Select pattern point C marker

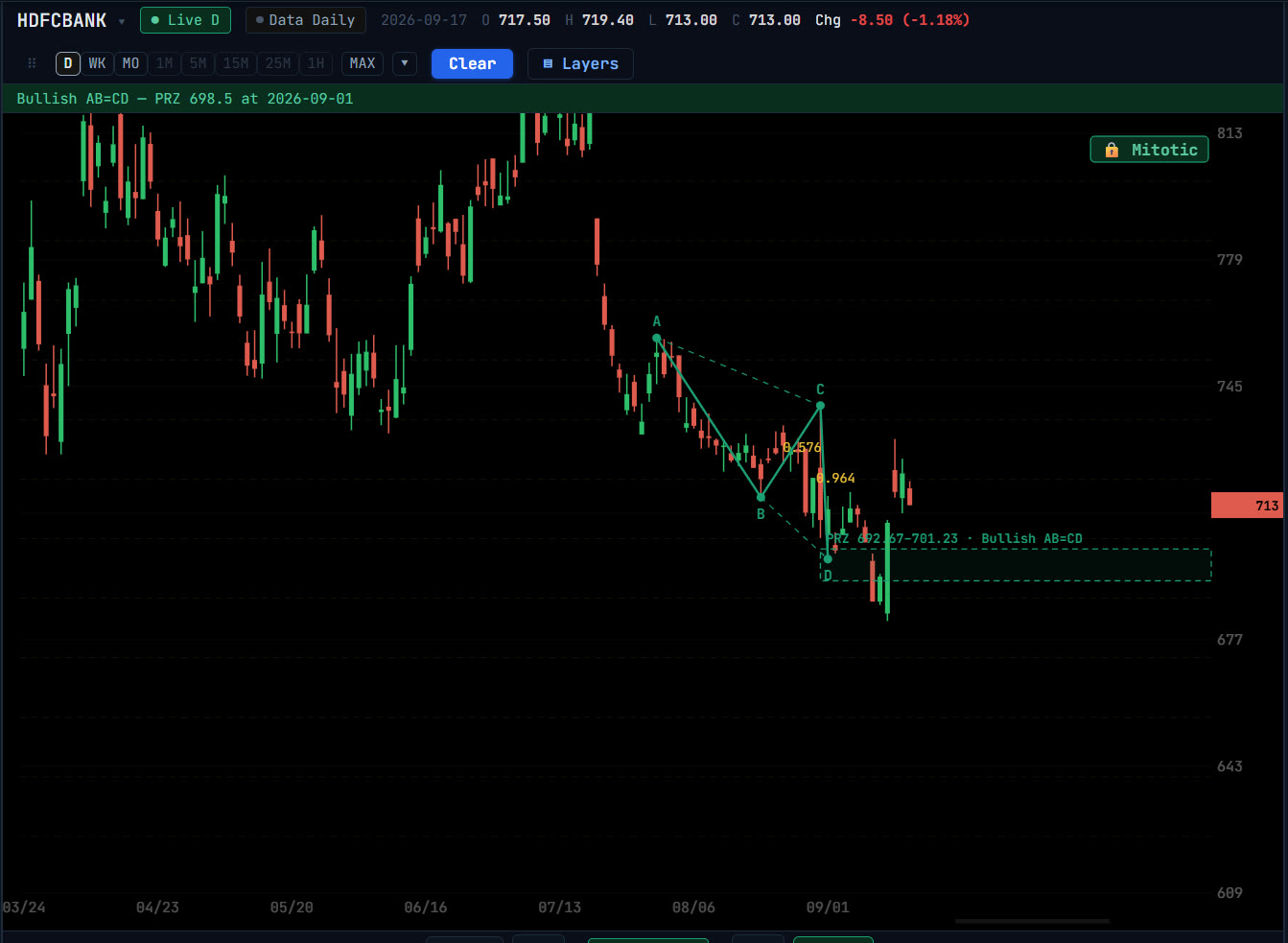(820, 406)
